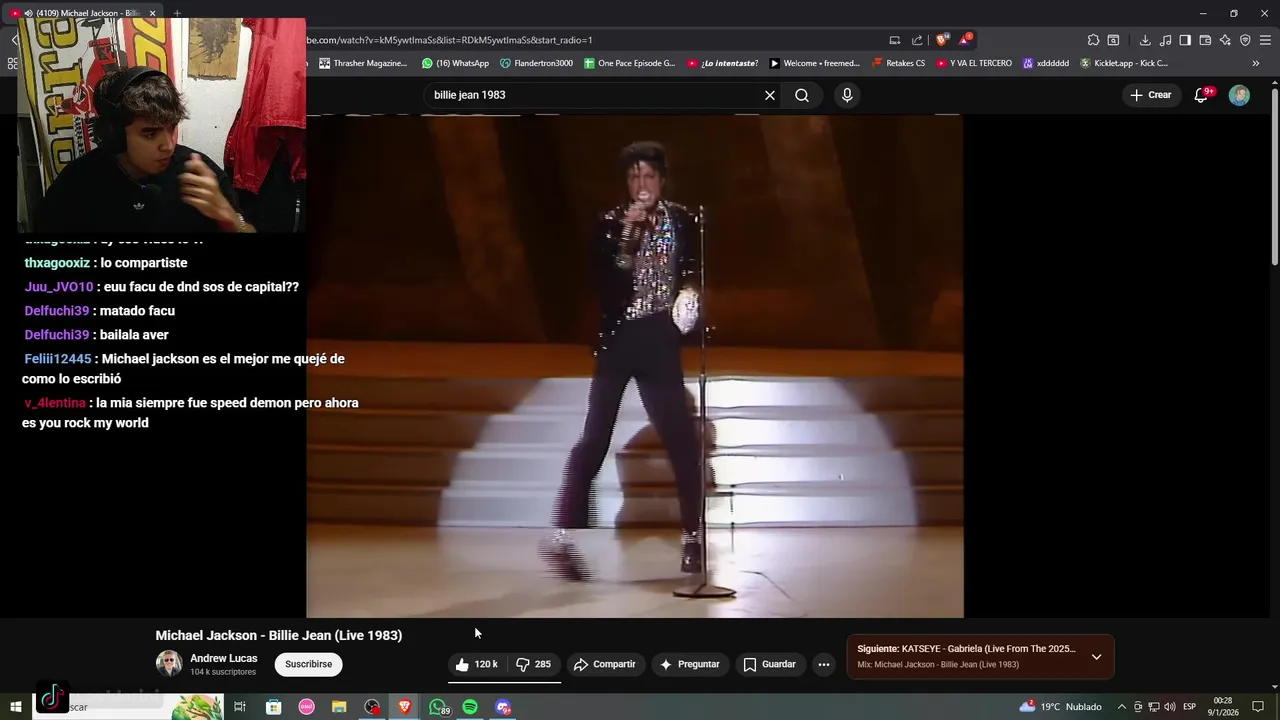Click the Suscribirse button
Viewport: 1280px width, 720px height.
308,664
